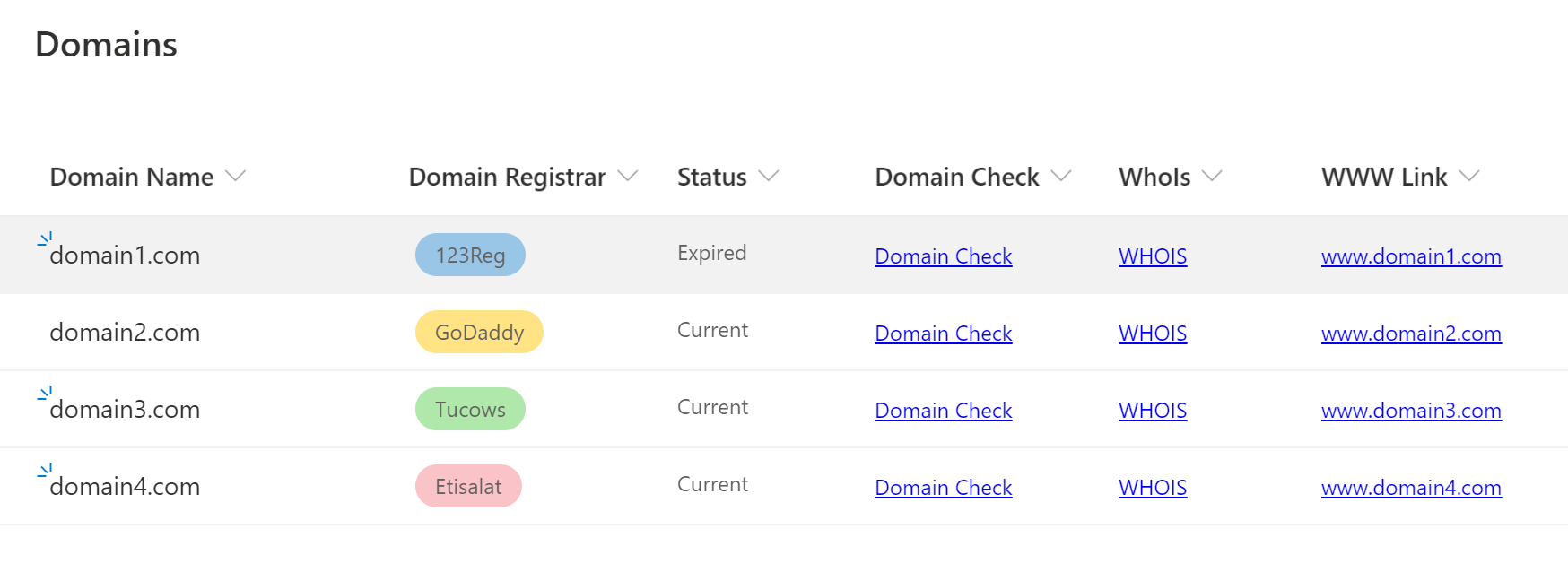Open Domain Check for domain4.com
Viewport: 1568px width, 572px height.
click(943, 488)
